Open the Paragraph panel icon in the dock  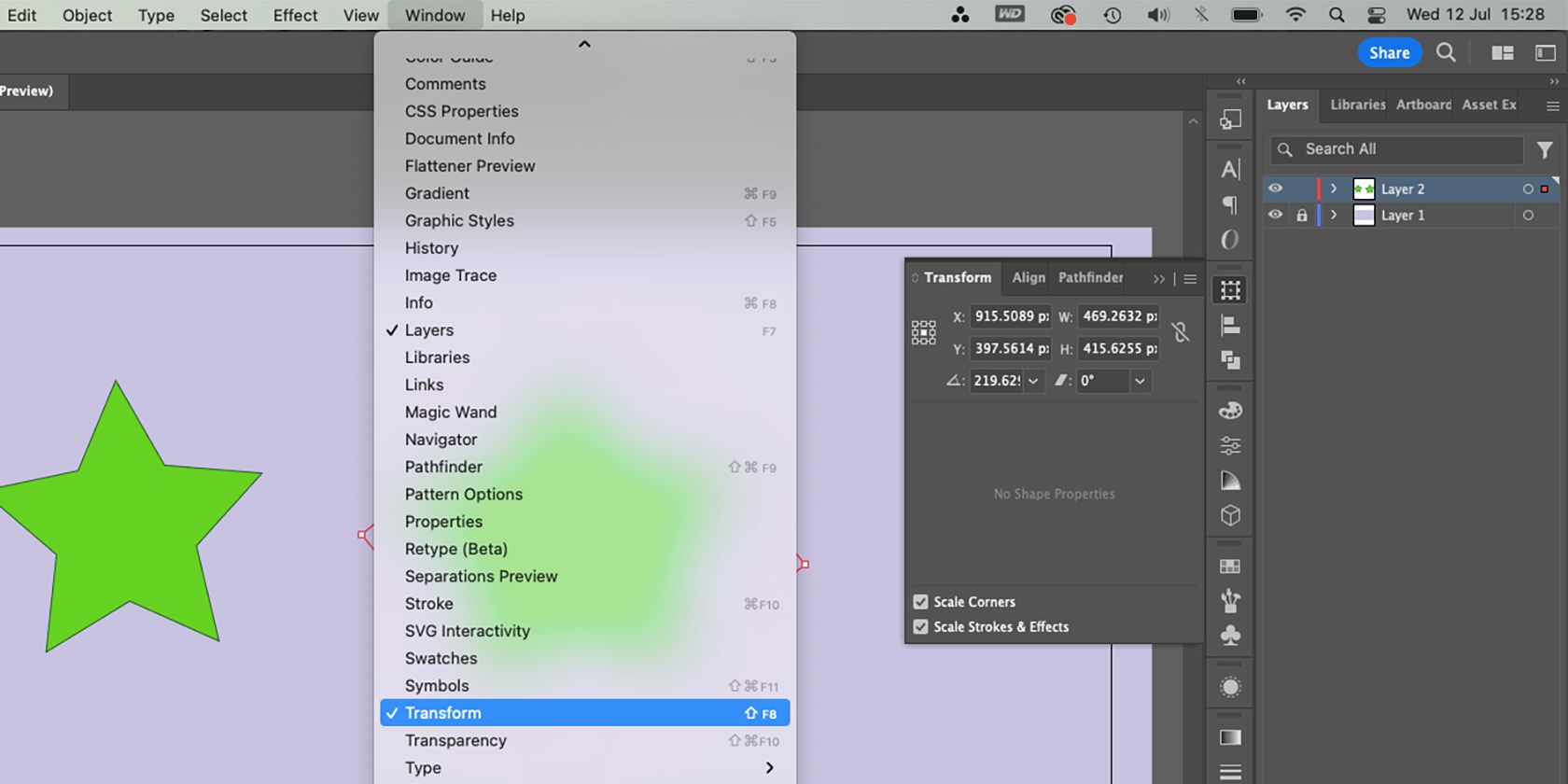[x=1230, y=205]
